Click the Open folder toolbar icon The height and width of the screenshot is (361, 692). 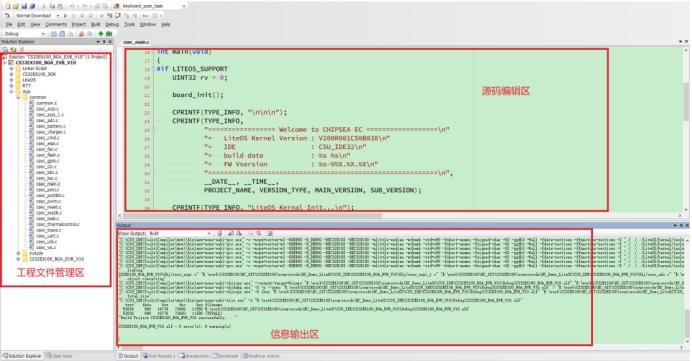(16, 6)
